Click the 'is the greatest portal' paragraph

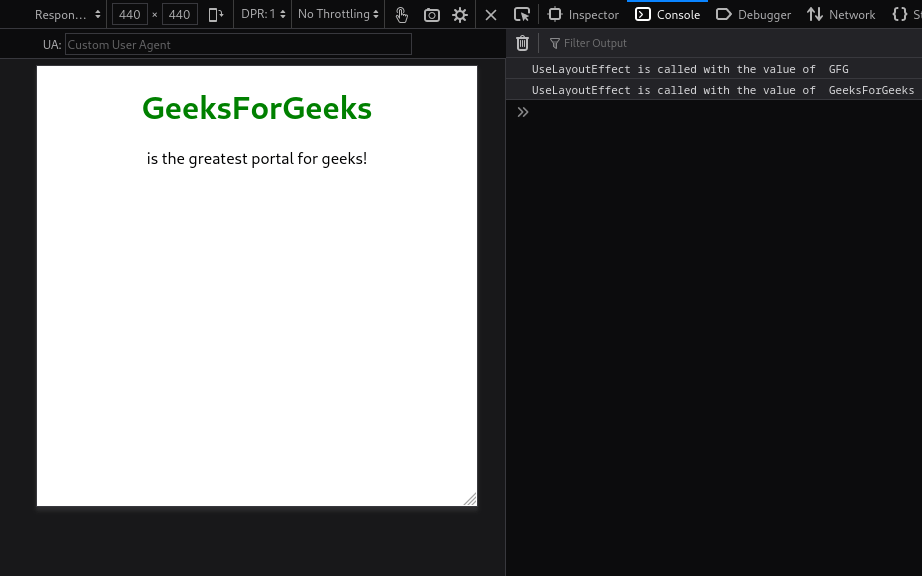click(257, 159)
